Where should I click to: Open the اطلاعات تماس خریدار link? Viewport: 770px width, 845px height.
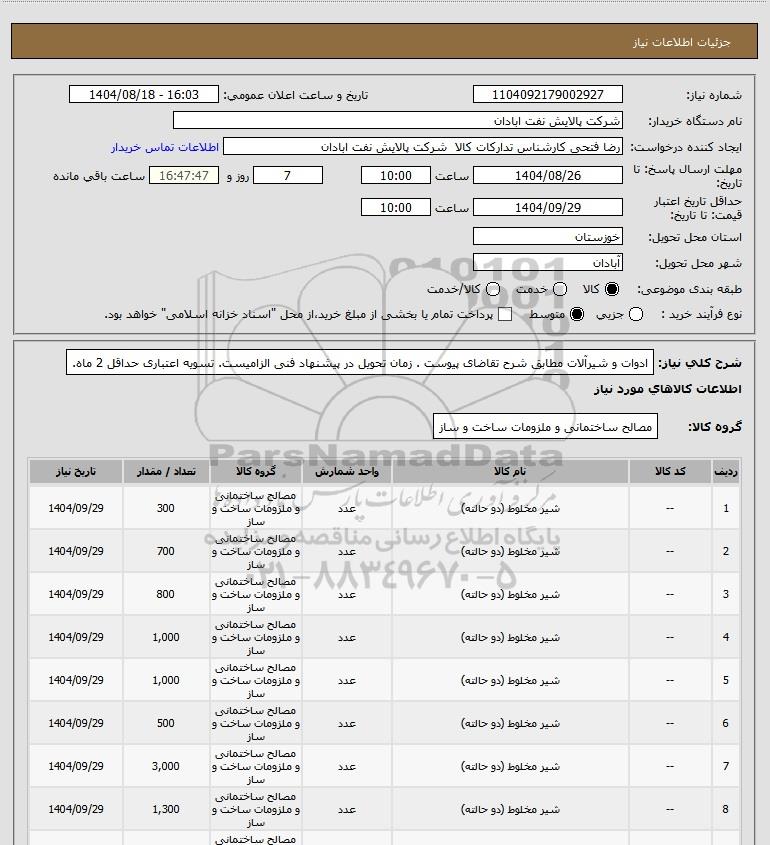(165, 147)
